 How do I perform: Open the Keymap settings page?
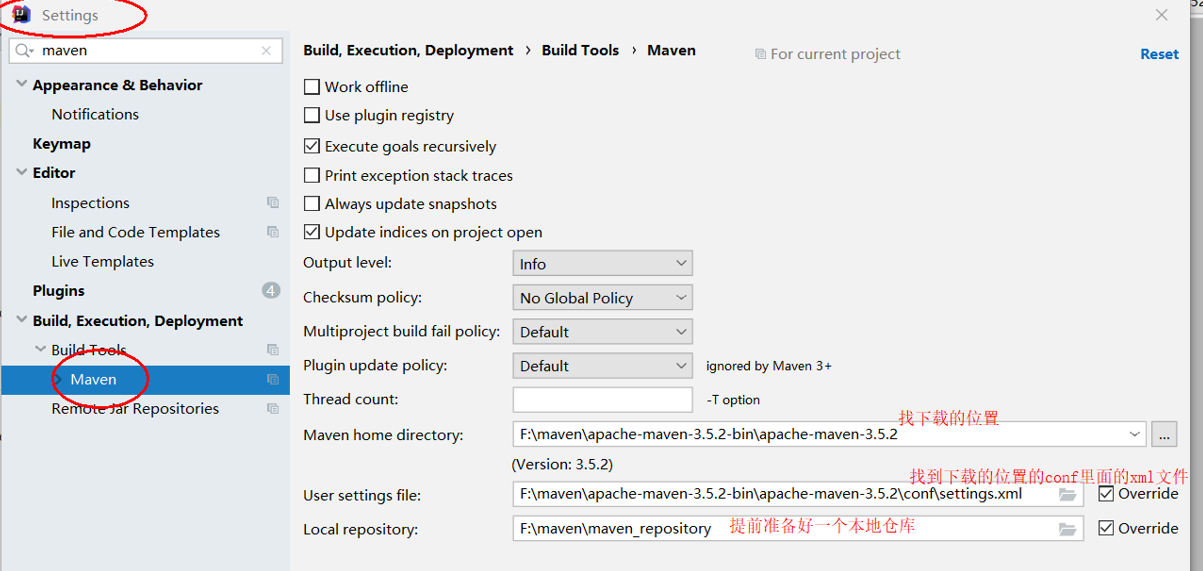61,144
